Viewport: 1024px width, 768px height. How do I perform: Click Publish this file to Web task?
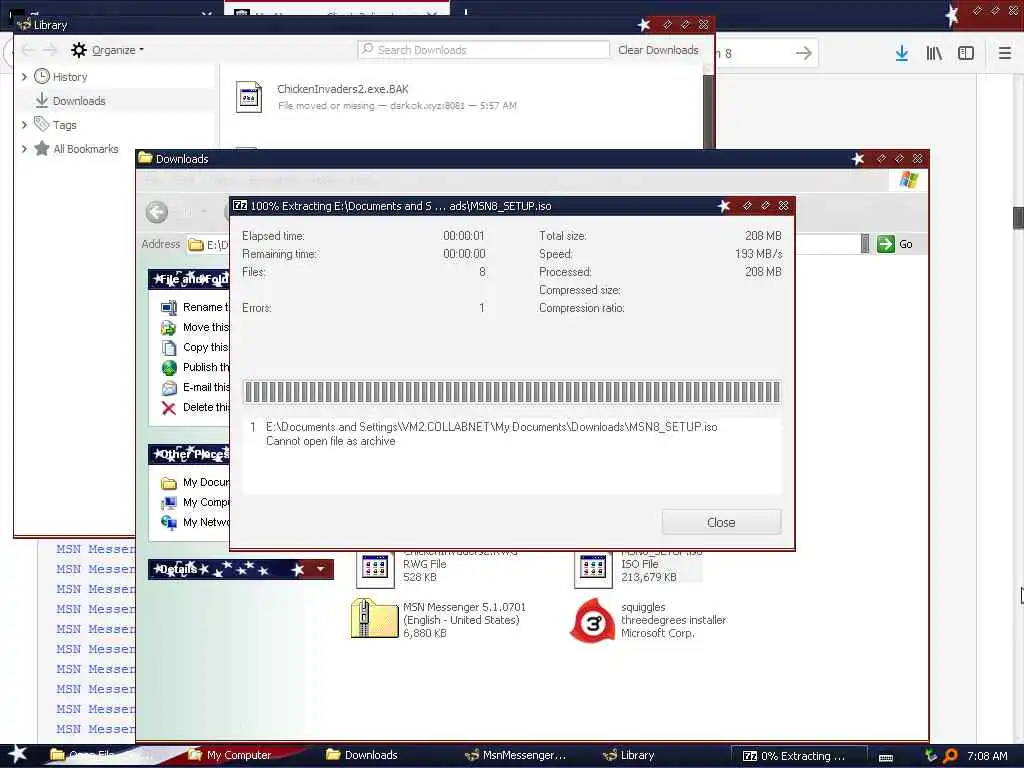coord(205,367)
